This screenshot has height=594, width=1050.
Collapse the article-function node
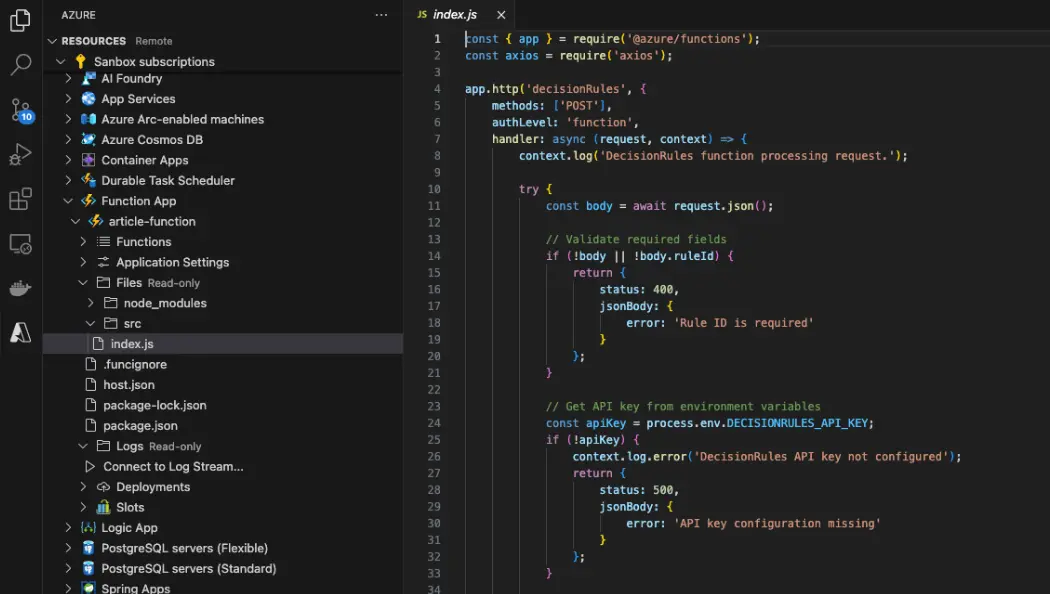pos(76,221)
